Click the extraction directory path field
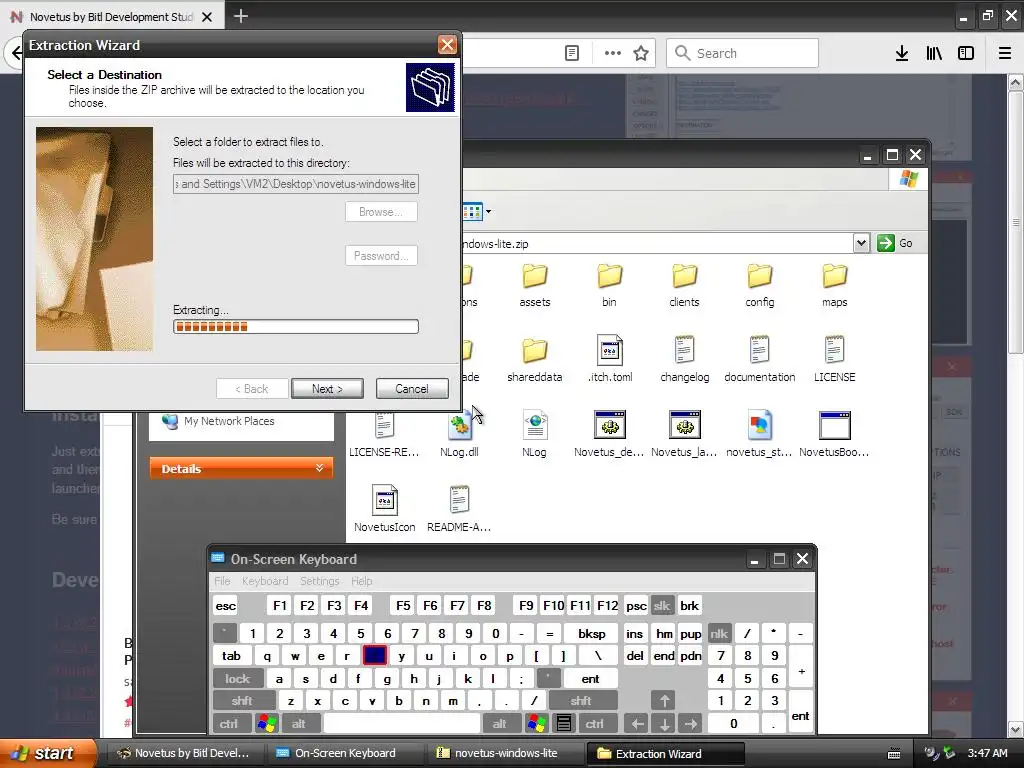Viewport: 1024px width, 768px height. click(x=296, y=184)
